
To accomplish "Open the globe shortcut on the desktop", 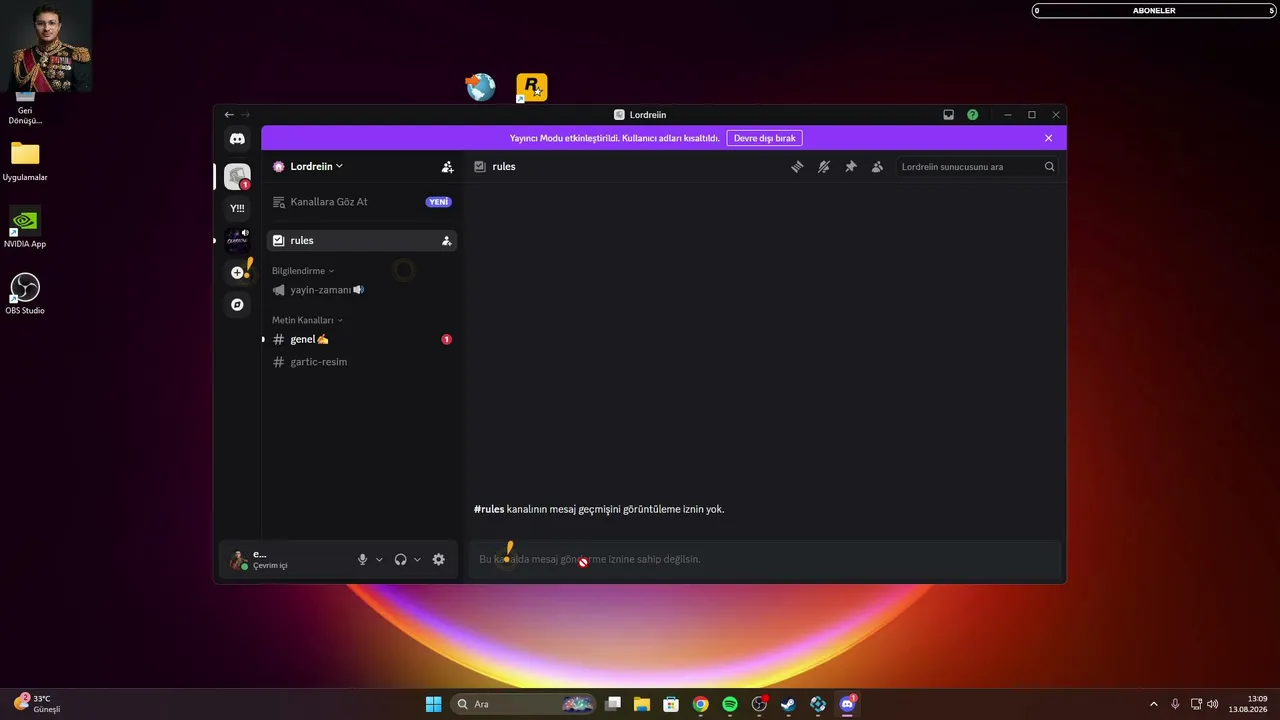I will coord(481,88).
